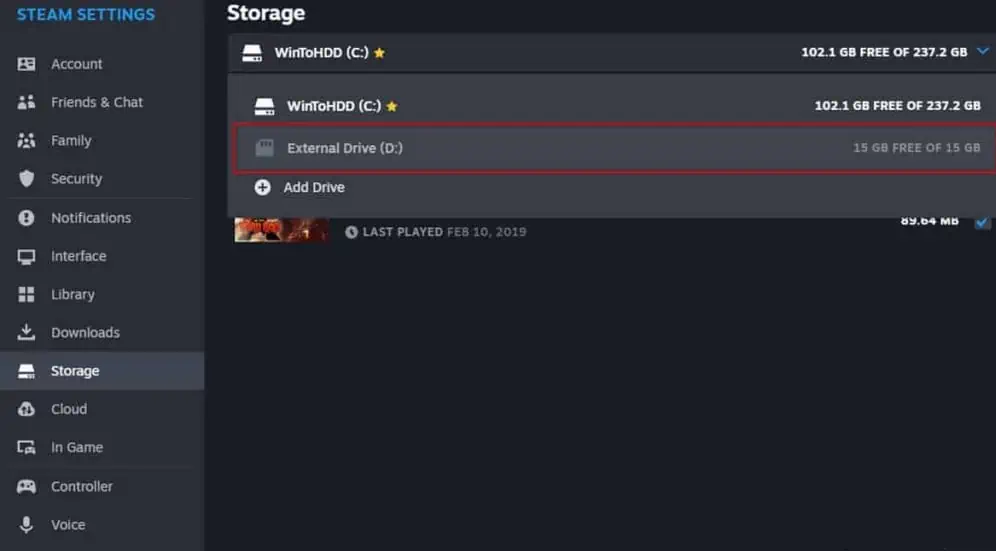Click the Add Drive button

pyautogui.click(x=313, y=187)
